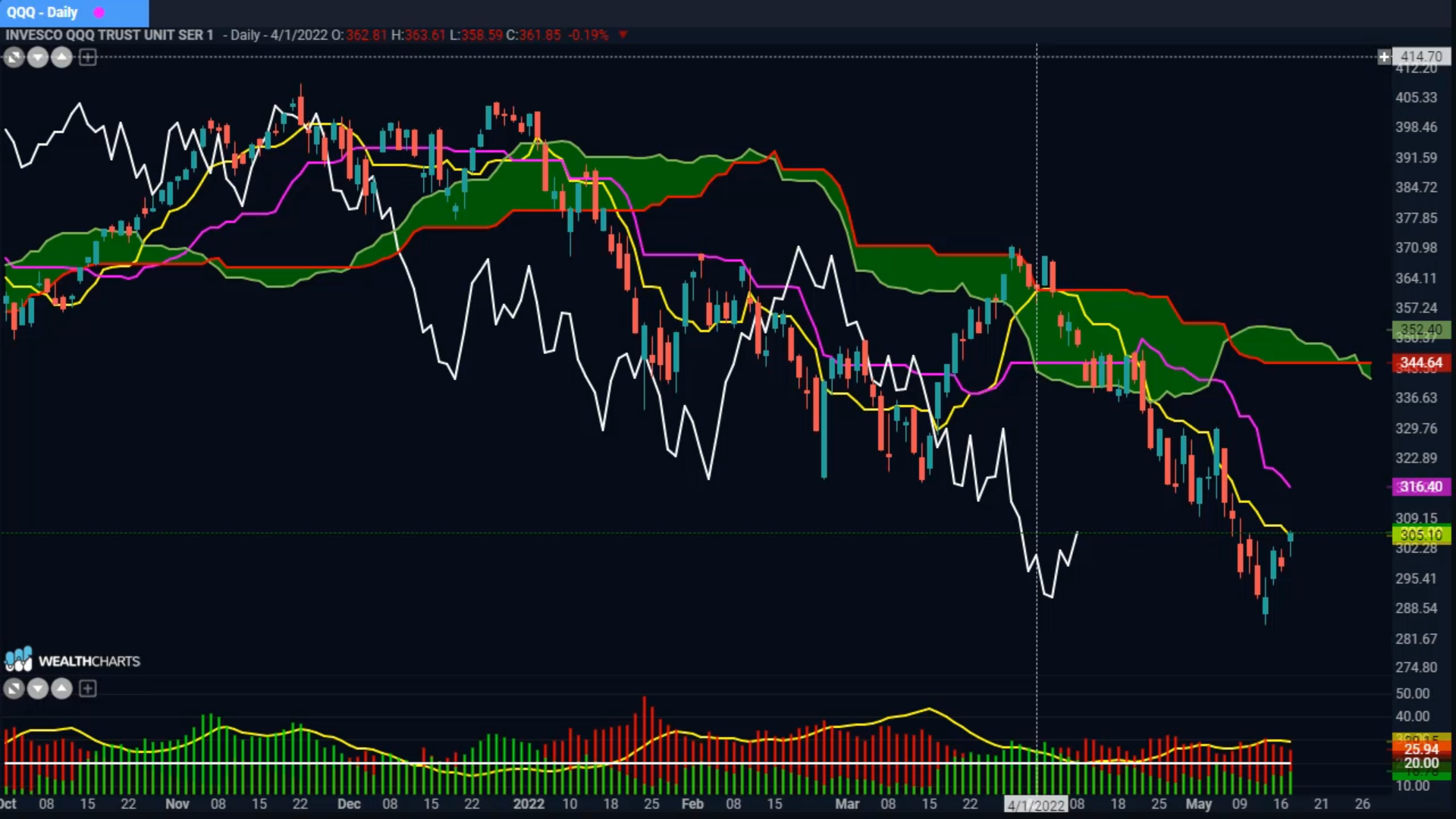Image resolution: width=1456 pixels, height=819 pixels.
Task: Click the close price 361.85 in the header
Action: click(x=540, y=35)
